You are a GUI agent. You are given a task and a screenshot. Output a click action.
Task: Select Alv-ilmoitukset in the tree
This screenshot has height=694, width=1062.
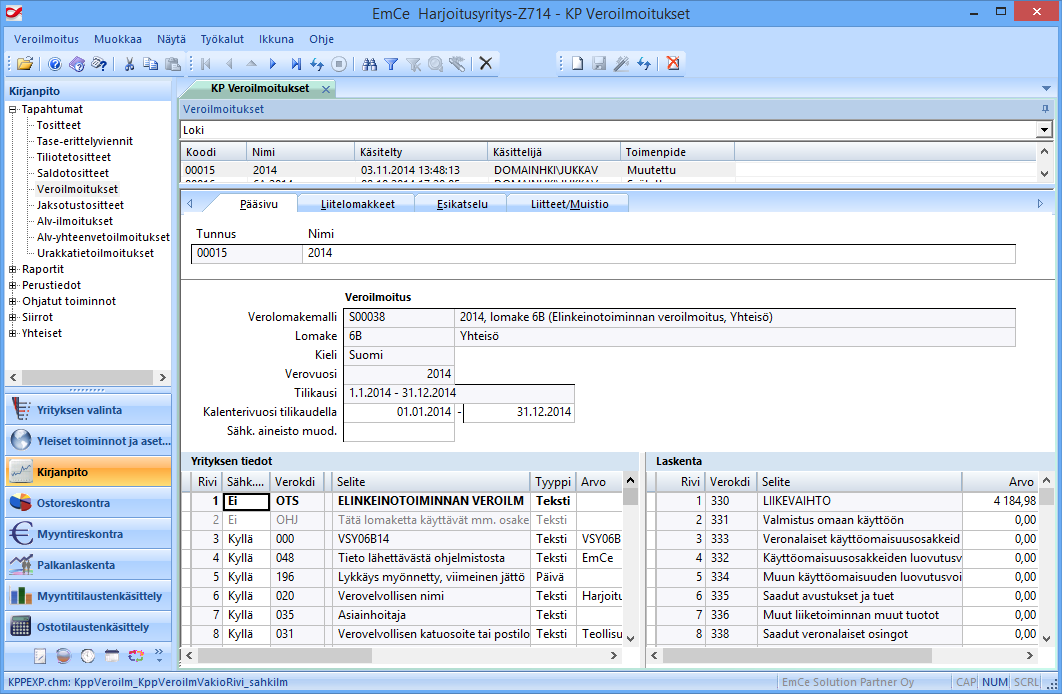[75, 221]
